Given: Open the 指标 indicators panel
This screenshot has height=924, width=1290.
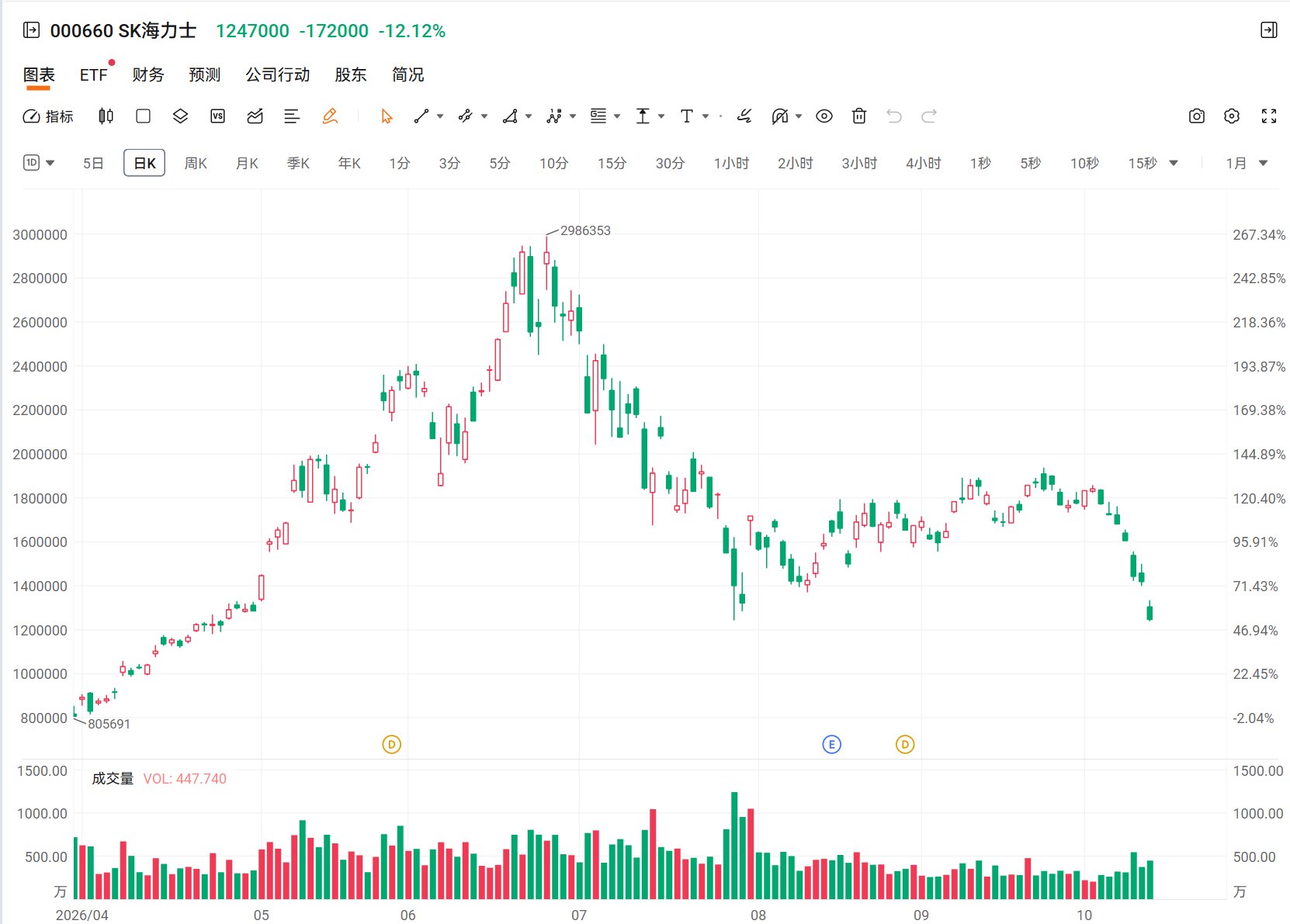Looking at the screenshot, I should click(x=48, y=116).
